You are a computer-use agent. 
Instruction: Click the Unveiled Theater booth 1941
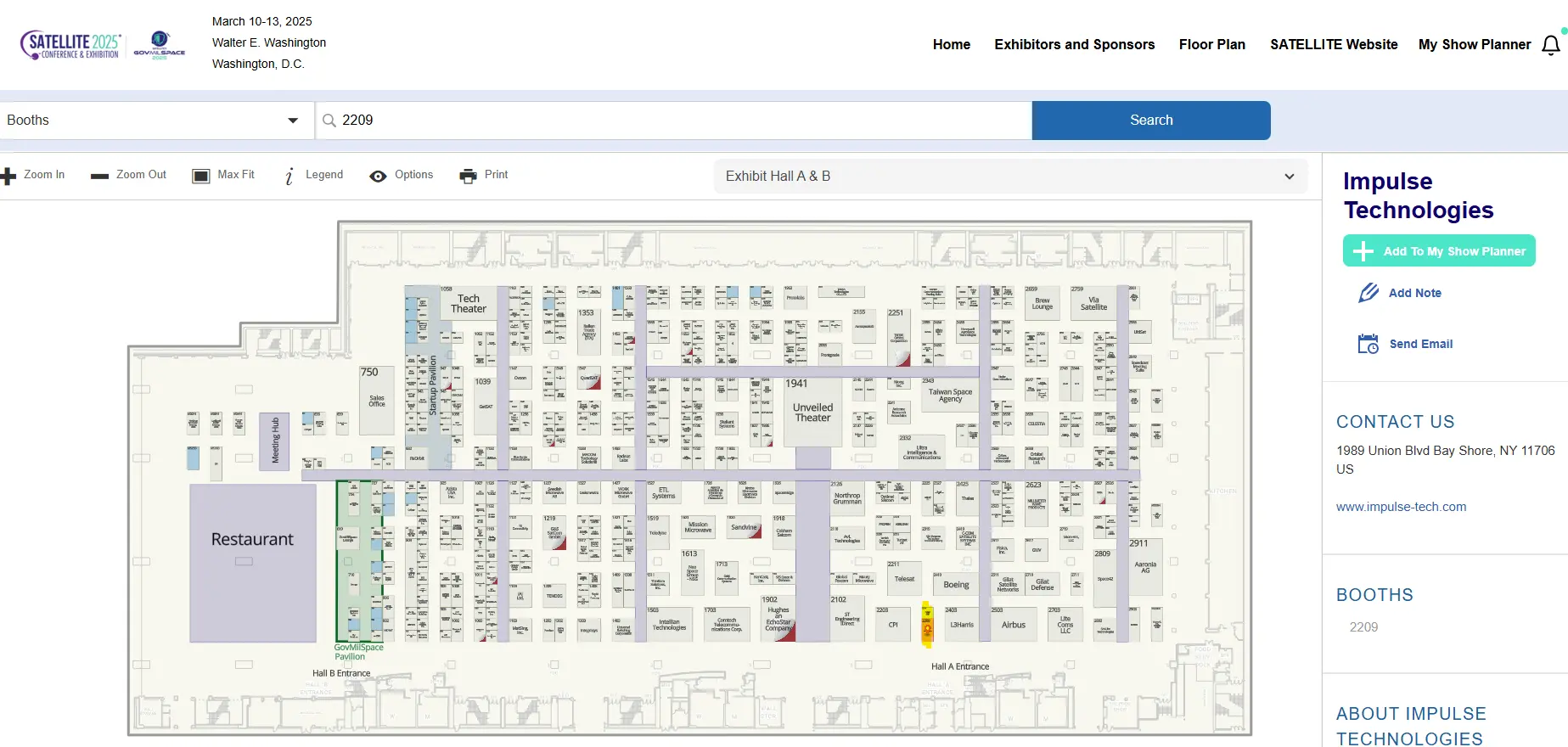(x=812, y=412)
